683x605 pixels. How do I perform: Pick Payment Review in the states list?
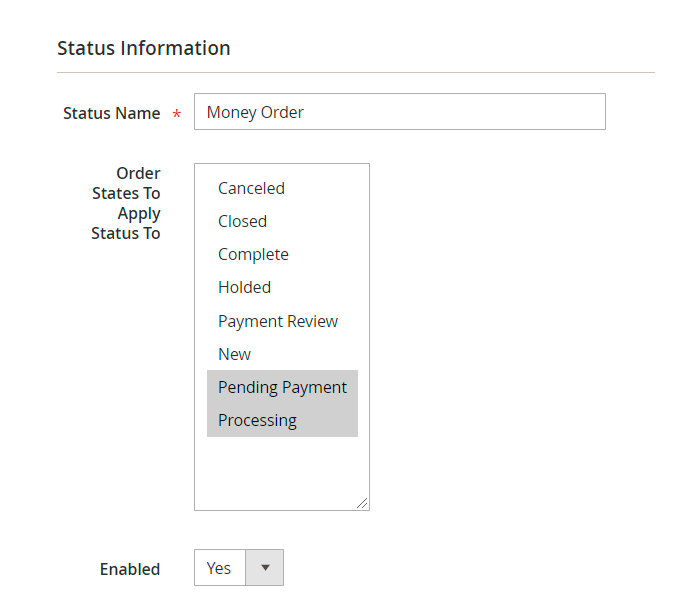(278, 321)
